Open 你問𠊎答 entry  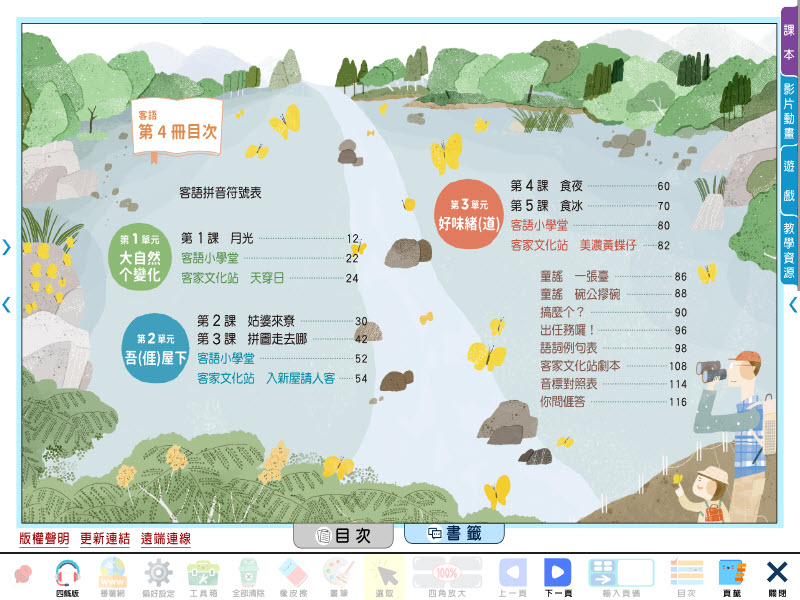click(x=614, y=402)
